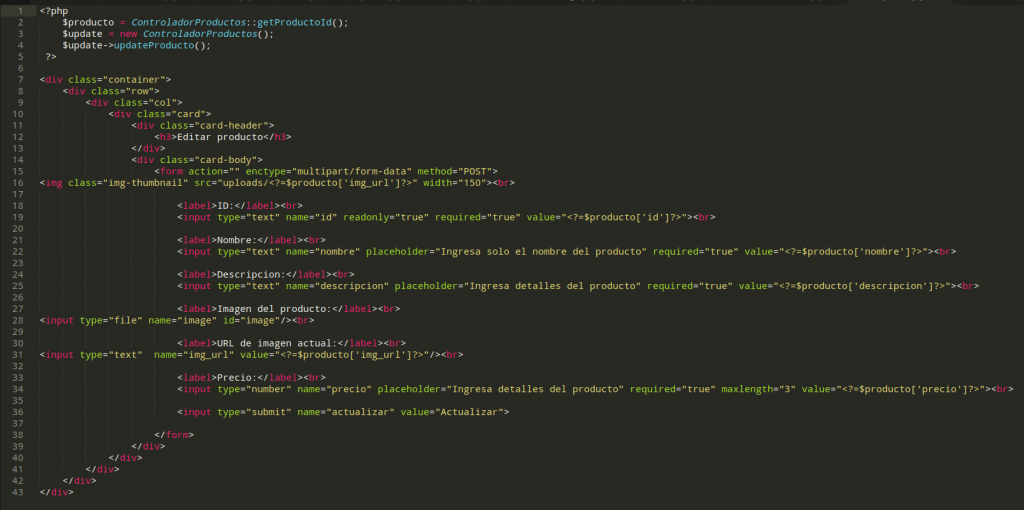
Task: Click line number 1 in the gutter
Action: (x=18, y=10)
